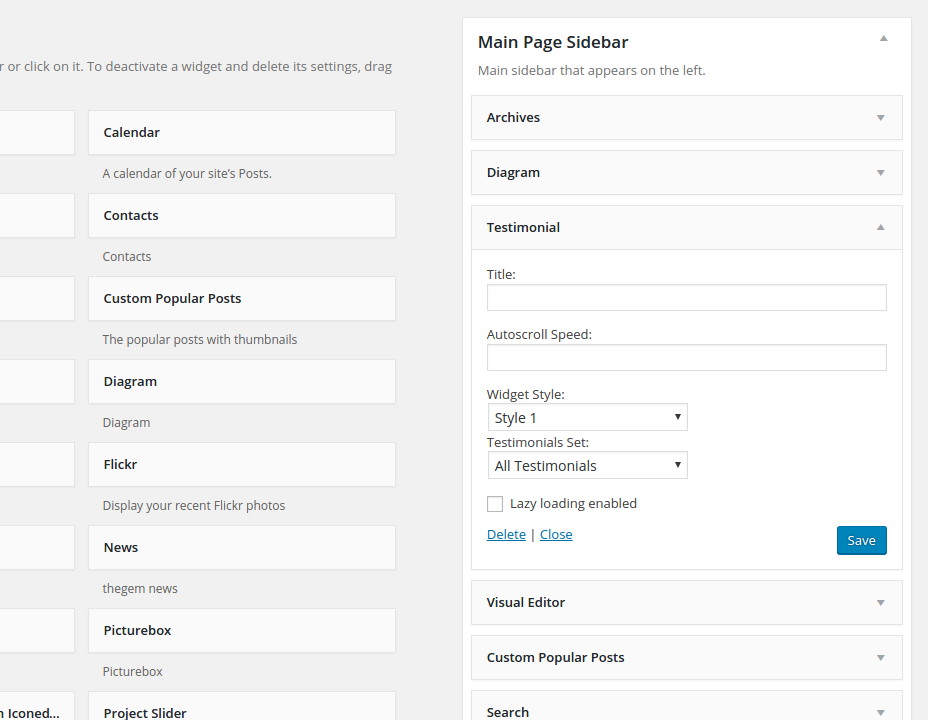Image resolution: width=928 pixels, height=720 pixels.
Task: Open the Testimonials Set dropdown
Action: click(587, 466)
